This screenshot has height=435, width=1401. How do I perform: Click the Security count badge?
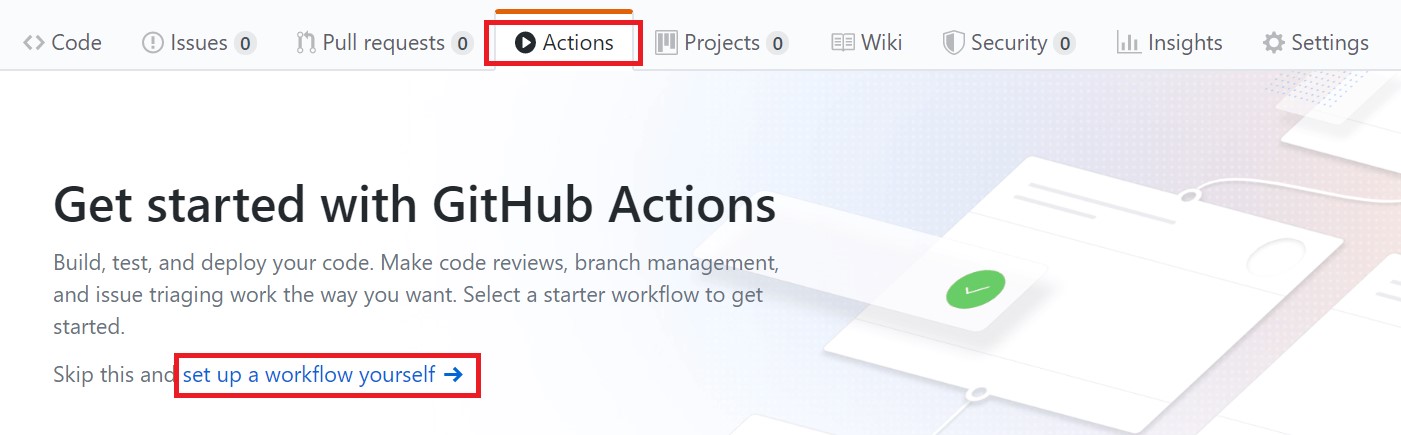pos(1064,43)
